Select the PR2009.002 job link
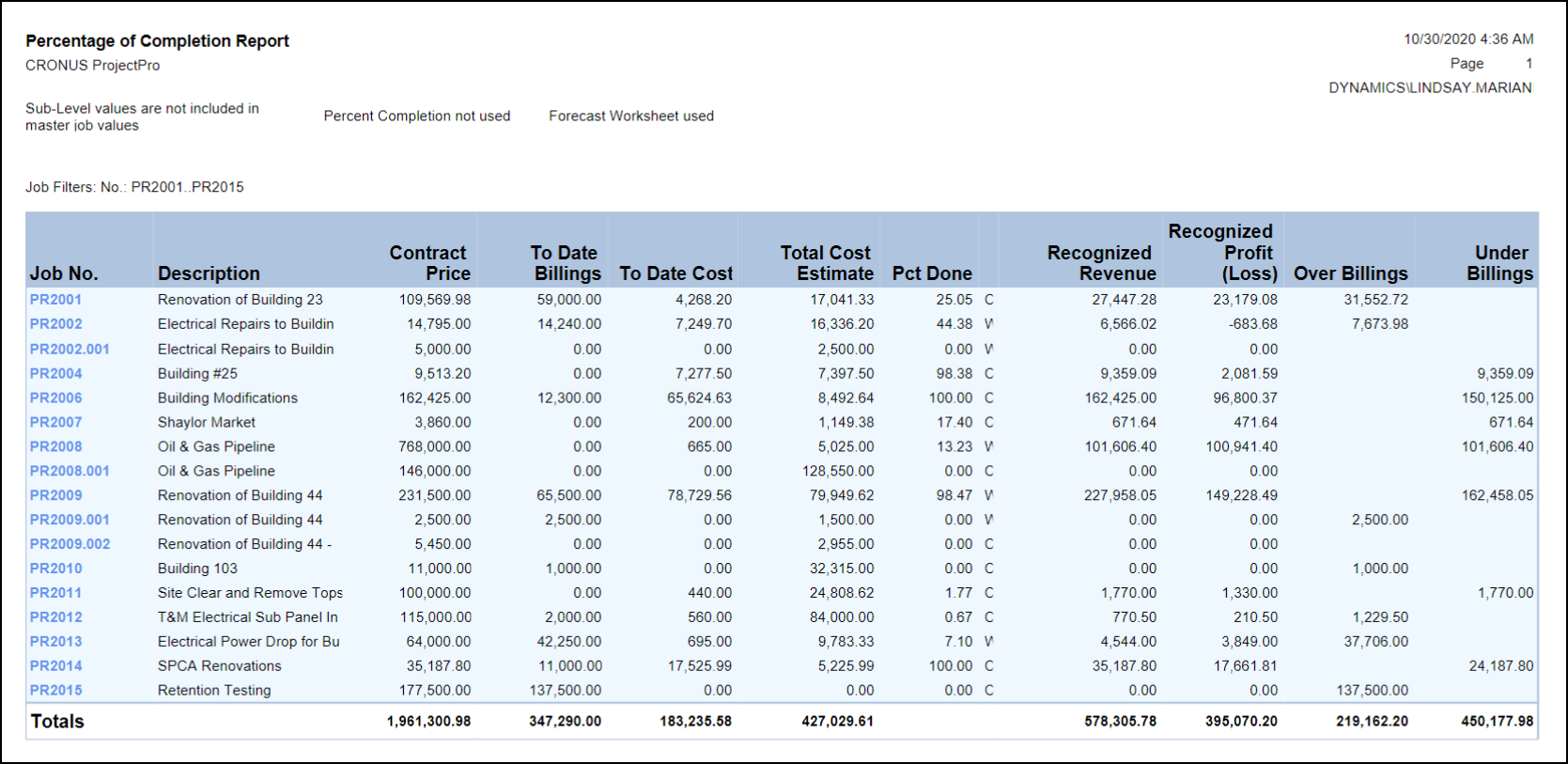 coord(70,544)
